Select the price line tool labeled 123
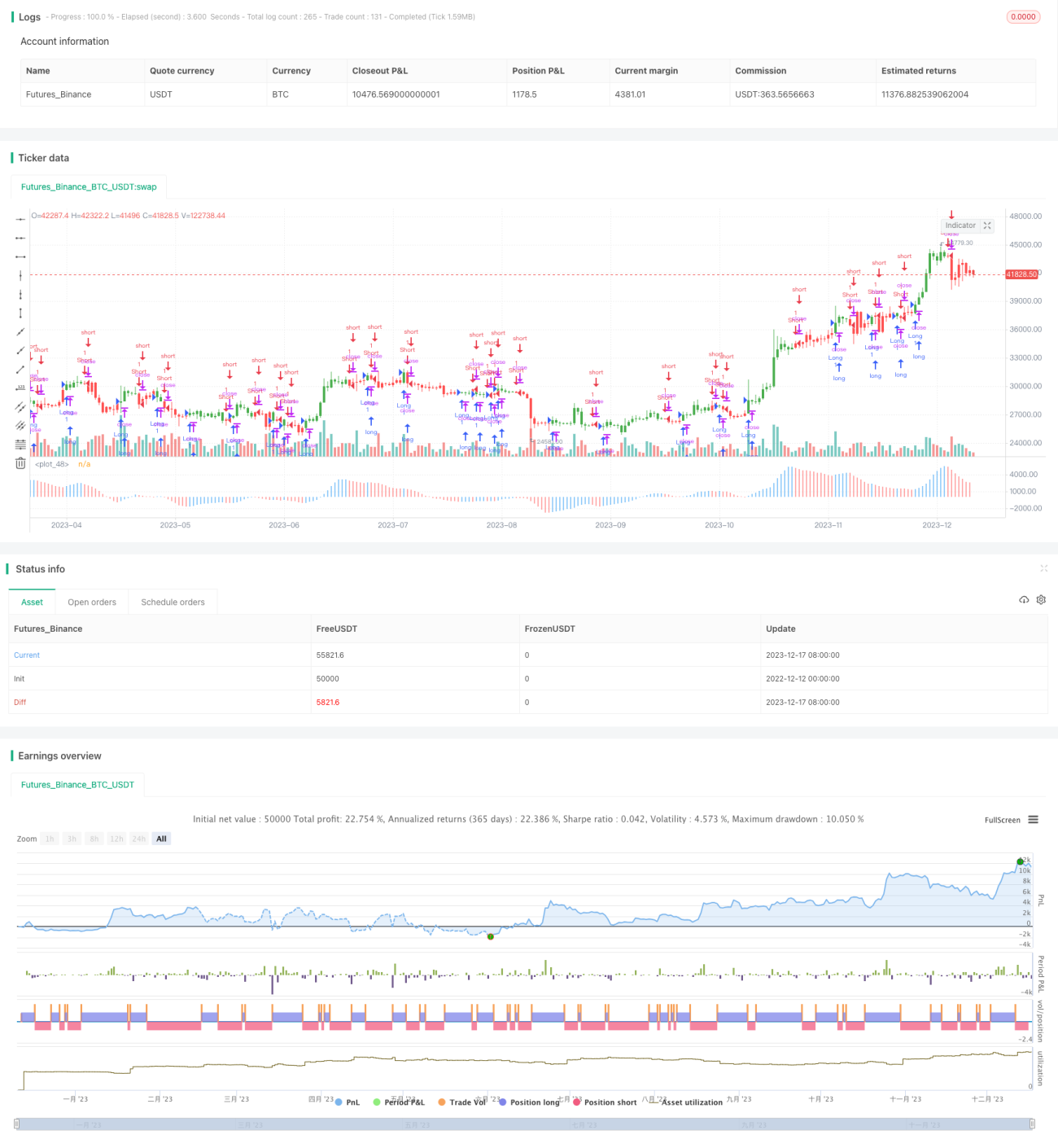The height and width of the screenshot is (1148, 1058). tap(20, 388)
